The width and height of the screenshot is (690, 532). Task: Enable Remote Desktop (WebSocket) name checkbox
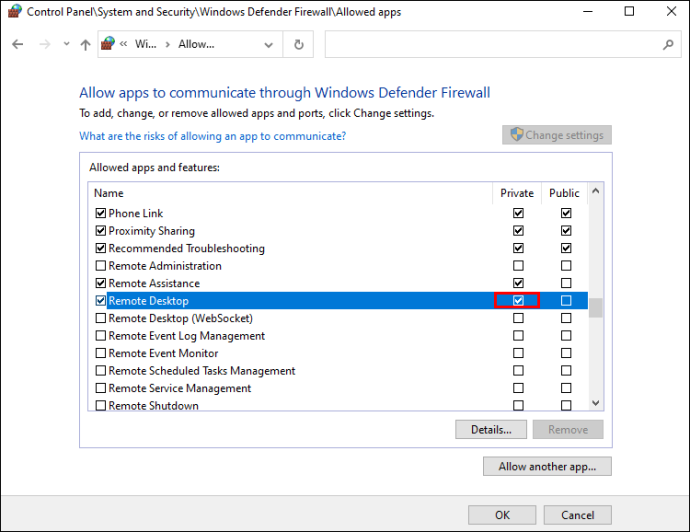[x=101, y=318]
